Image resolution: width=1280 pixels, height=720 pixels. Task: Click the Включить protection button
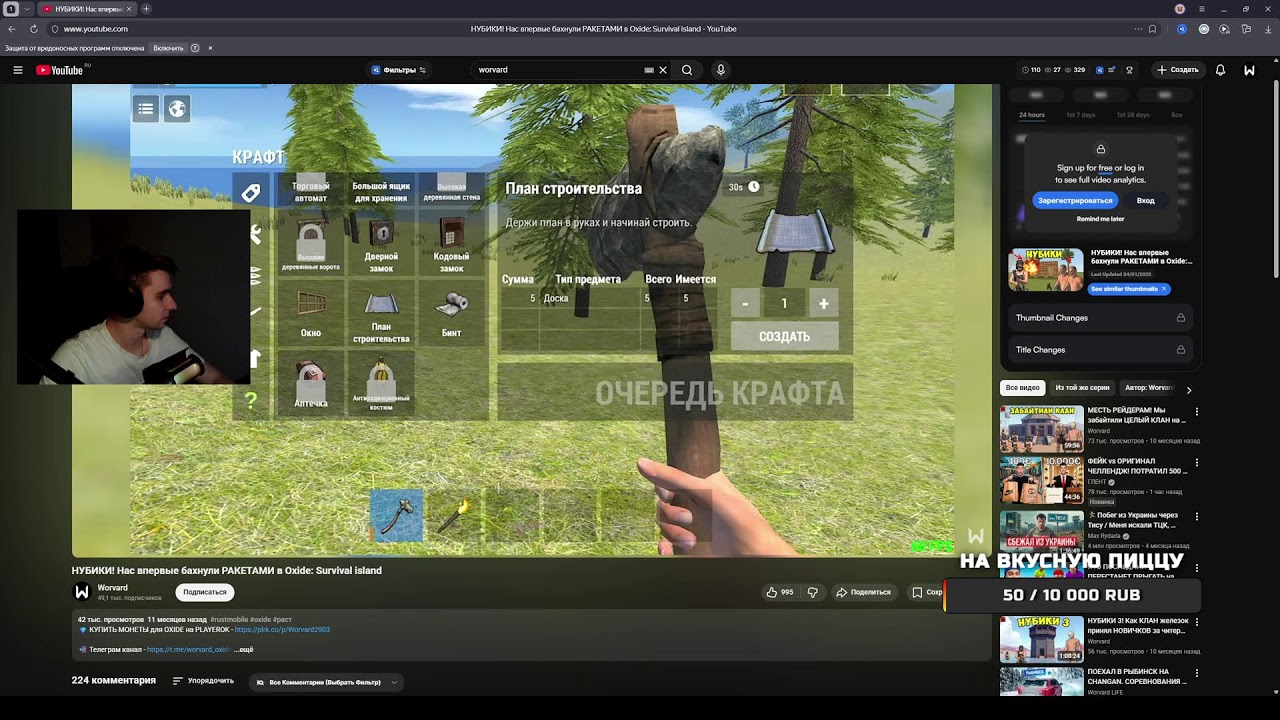[x=168, y=48]
